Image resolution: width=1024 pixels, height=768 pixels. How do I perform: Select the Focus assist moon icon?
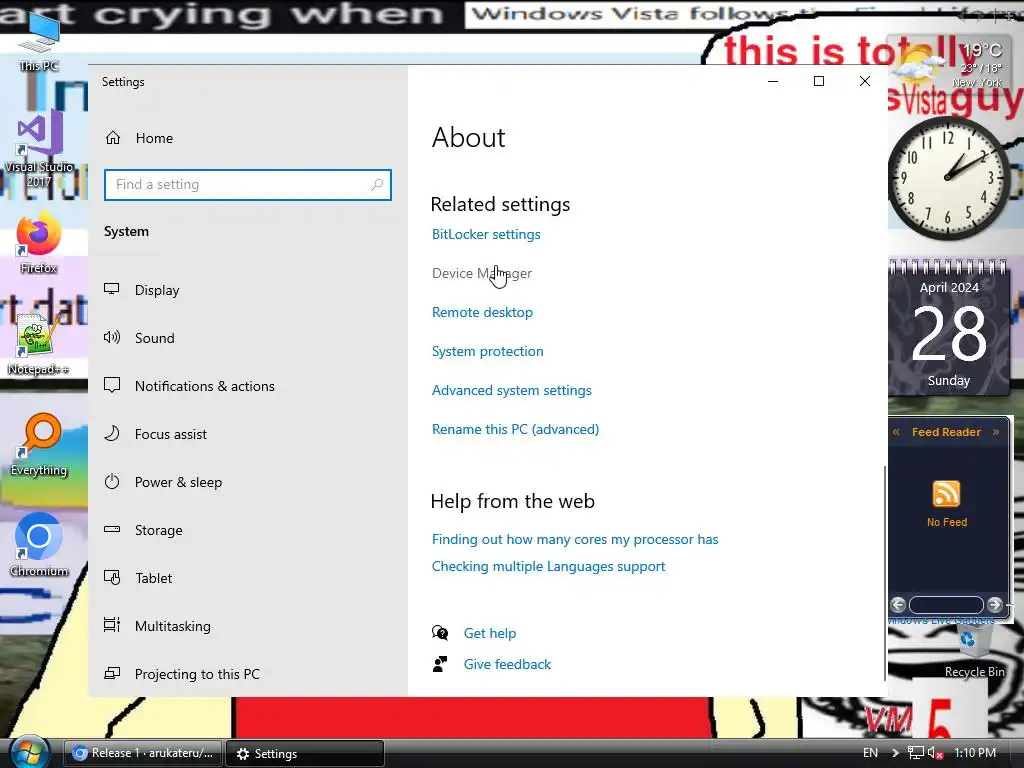point(112,434)
